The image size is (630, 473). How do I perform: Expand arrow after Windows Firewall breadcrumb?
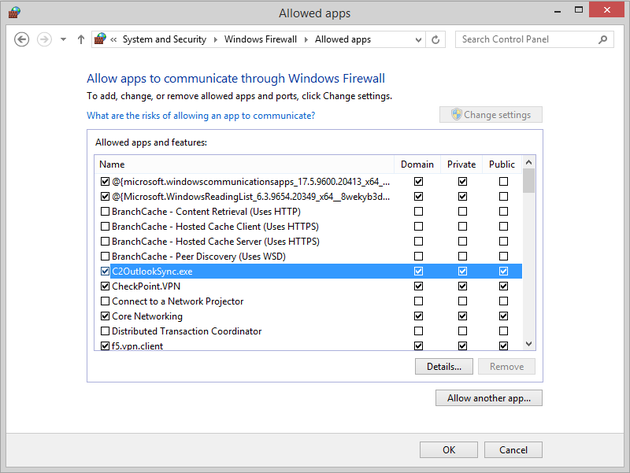(x=306, y=39)
